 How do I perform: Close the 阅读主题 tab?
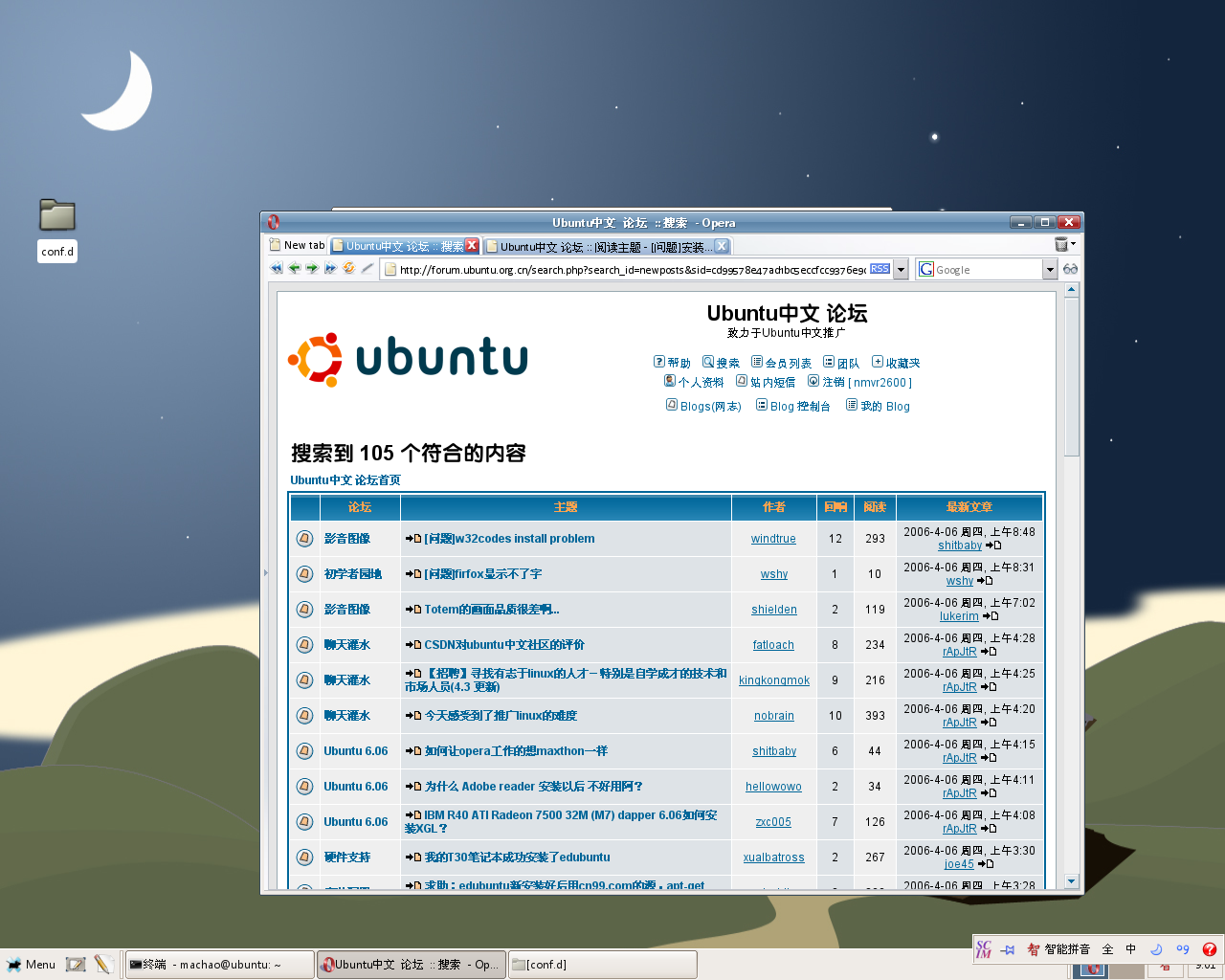click(722, 246)
